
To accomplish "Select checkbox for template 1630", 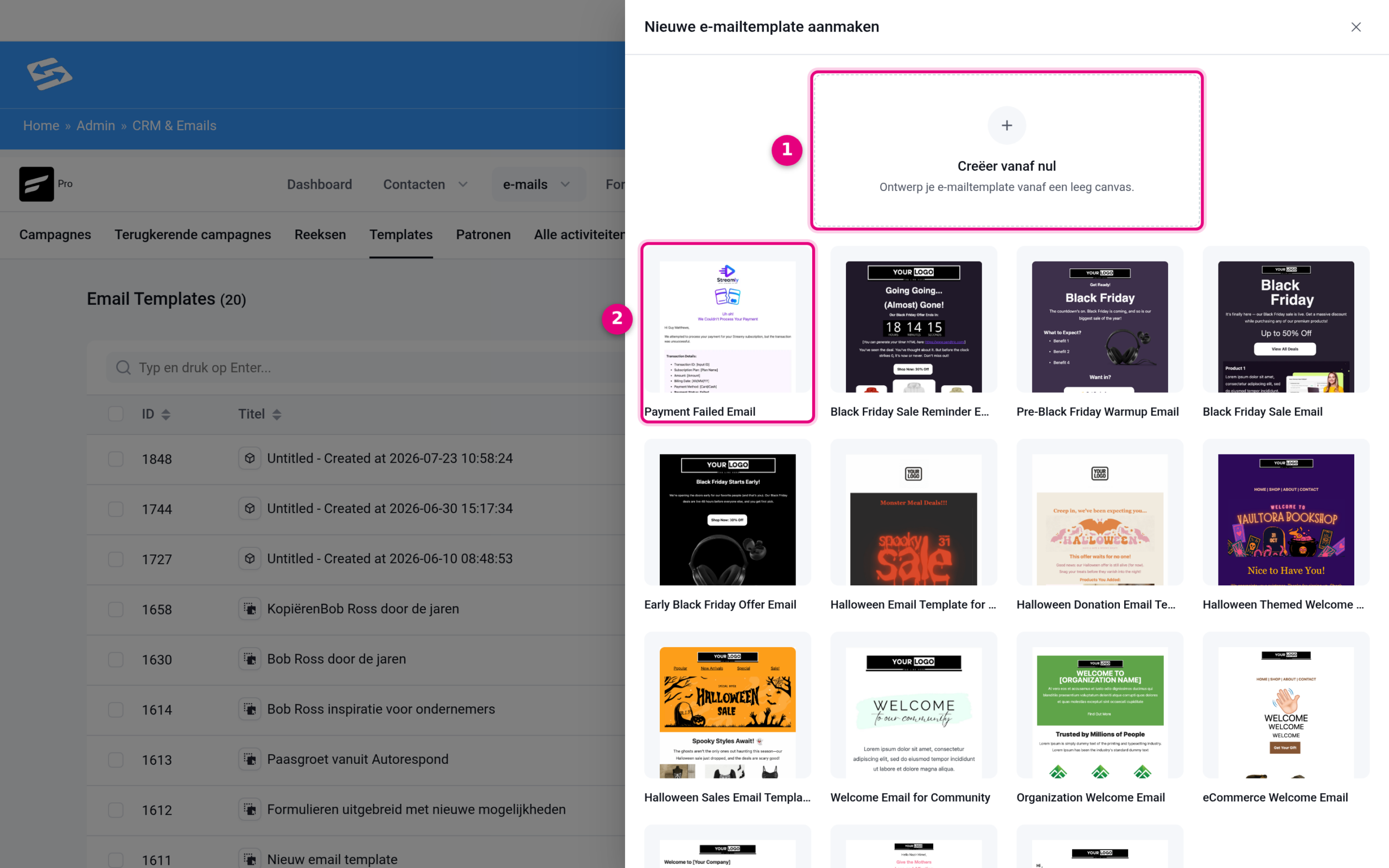I will (x=116, y=659).
